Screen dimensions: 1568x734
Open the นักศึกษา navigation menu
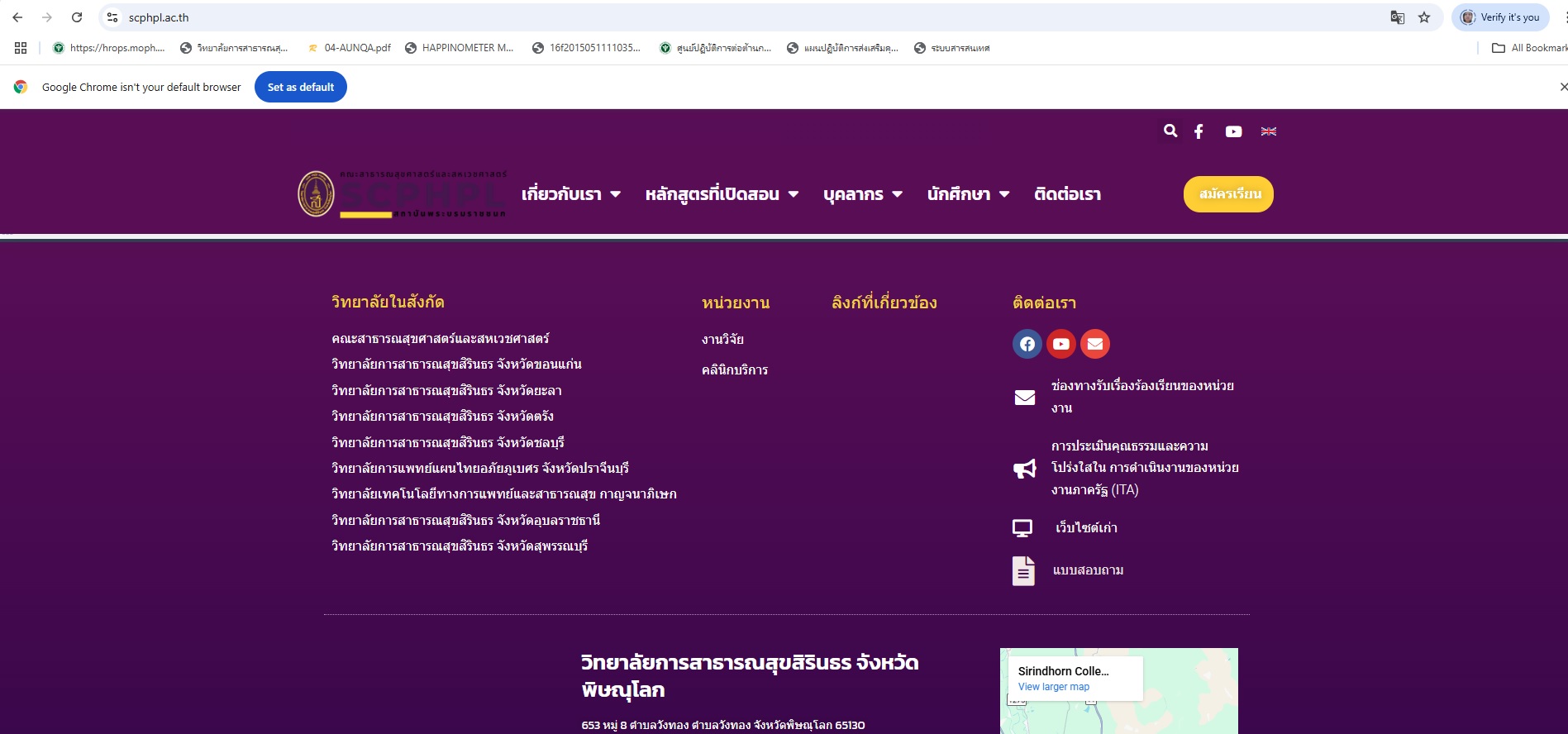[x=968, y=194]
